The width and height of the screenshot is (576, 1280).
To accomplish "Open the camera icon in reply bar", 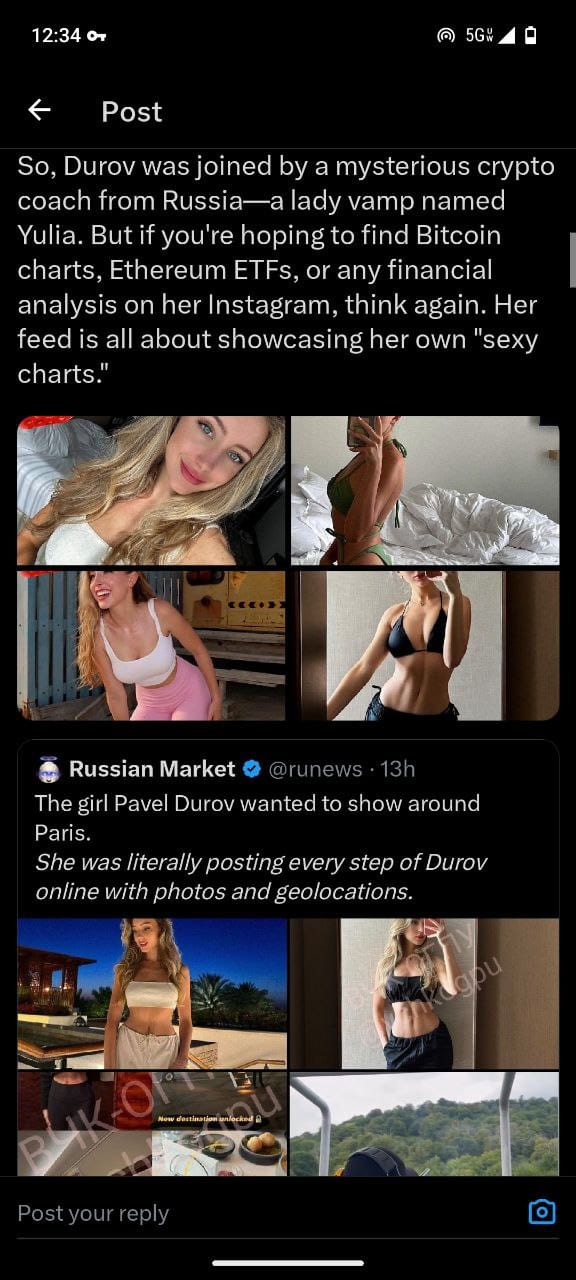I will click(541, 1212).
